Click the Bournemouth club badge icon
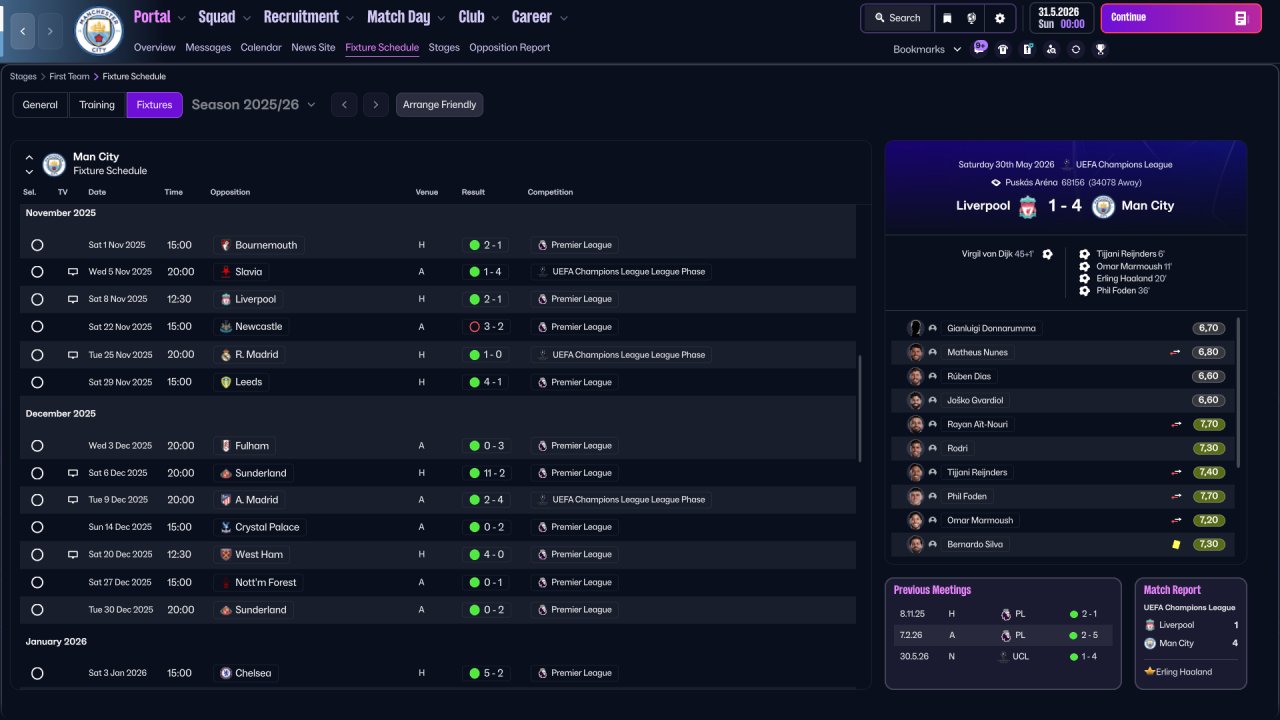Image resolution: width=1280 pixels, height=720 pixels. 226,245
